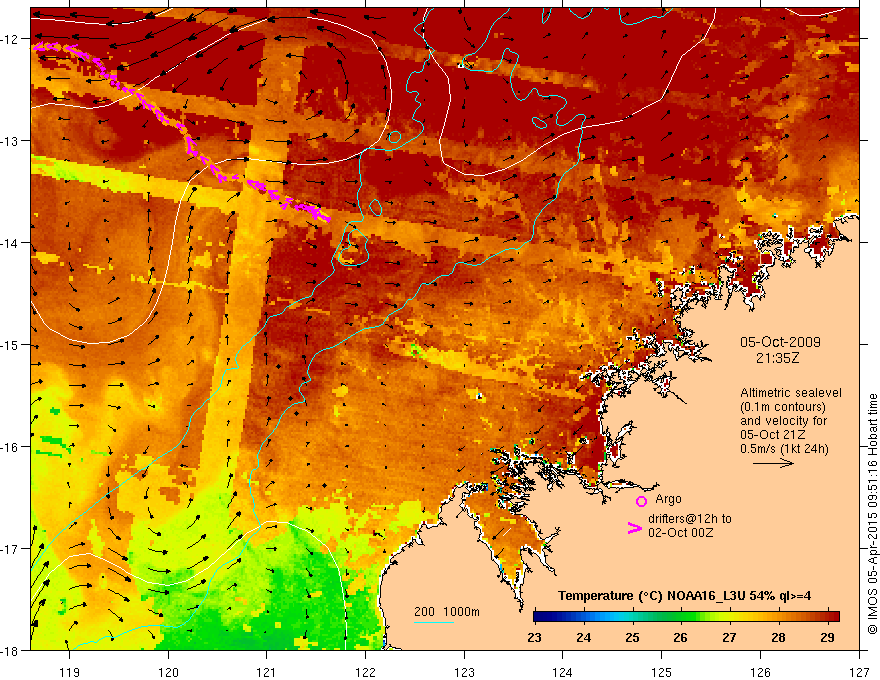Click the latitude axis label -14
The height and width of the screenshot is (680, 880).
(10, 243)
